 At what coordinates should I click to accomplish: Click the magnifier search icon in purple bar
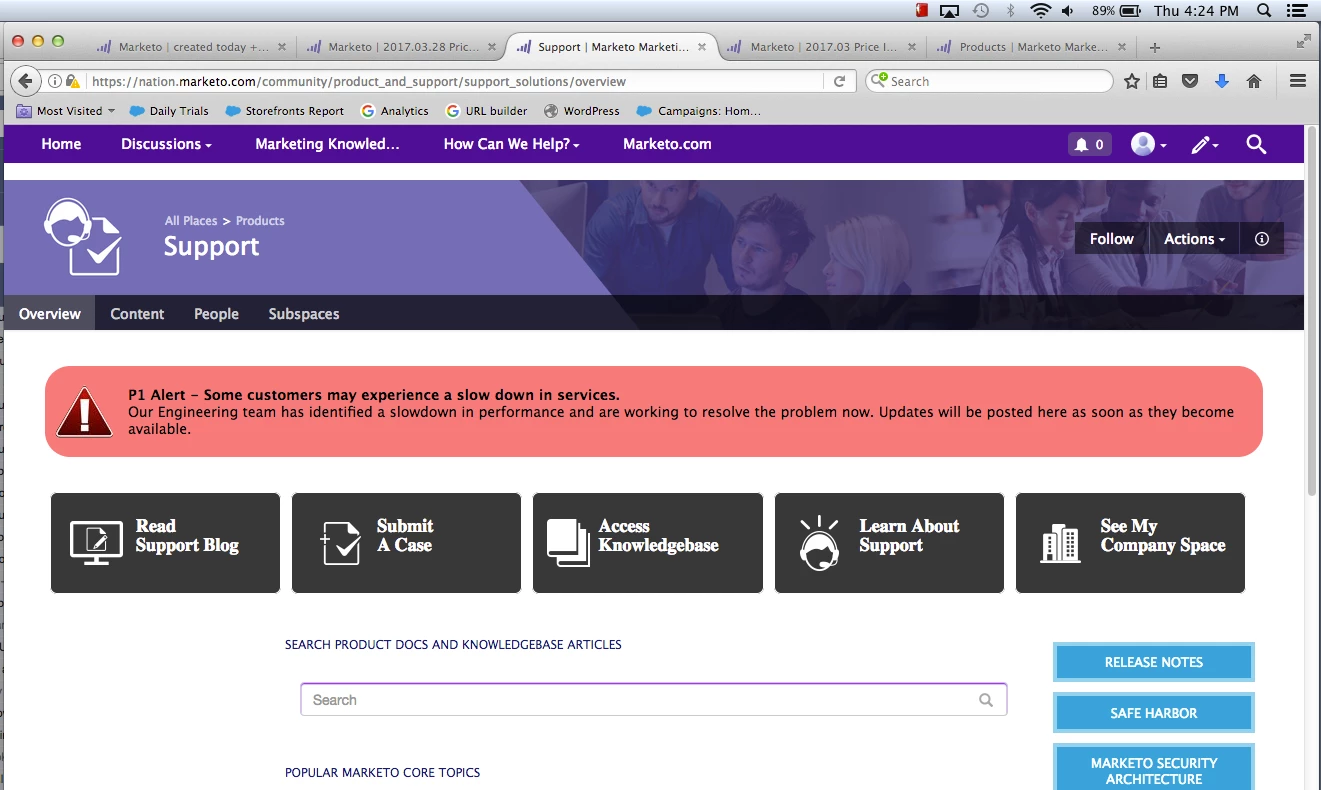1257,145
